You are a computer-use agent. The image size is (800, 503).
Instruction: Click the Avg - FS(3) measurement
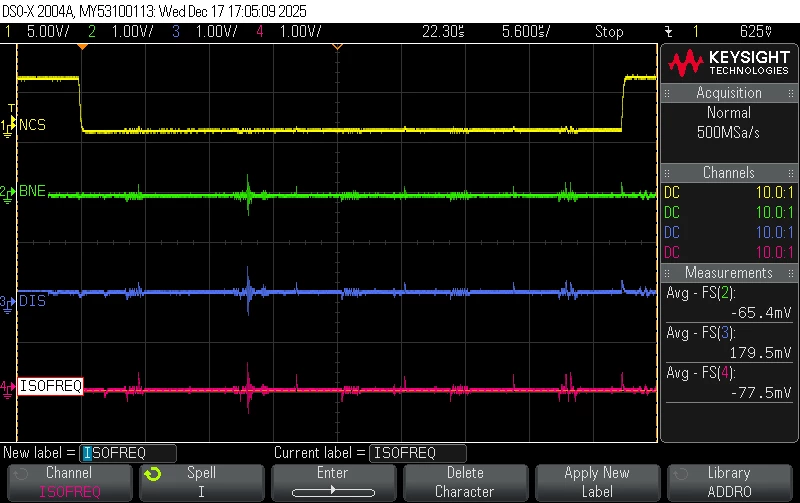[x=701, y=333]
